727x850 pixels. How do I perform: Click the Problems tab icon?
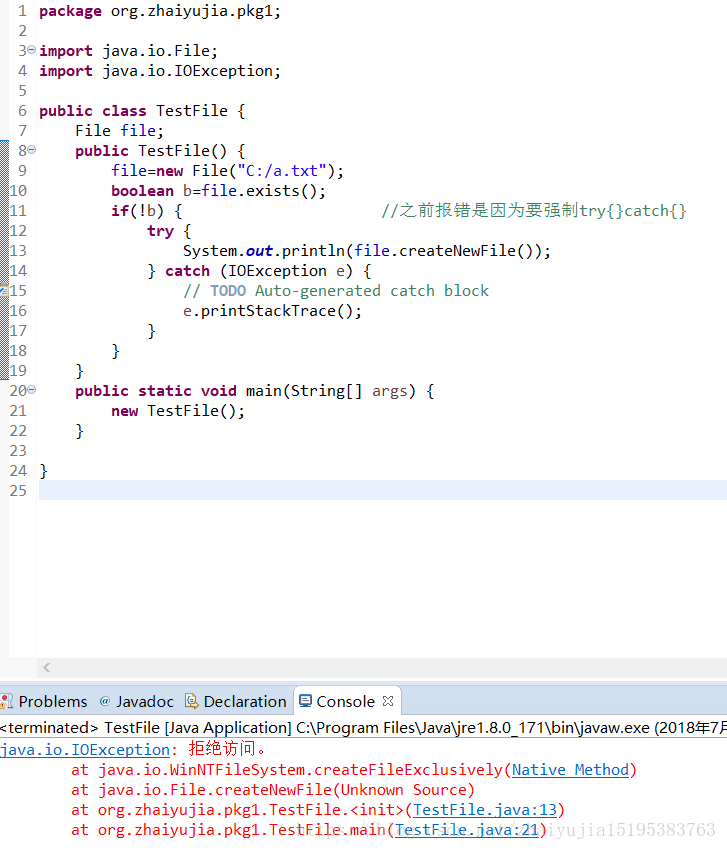pyautogui.click(x=6, y=701)
